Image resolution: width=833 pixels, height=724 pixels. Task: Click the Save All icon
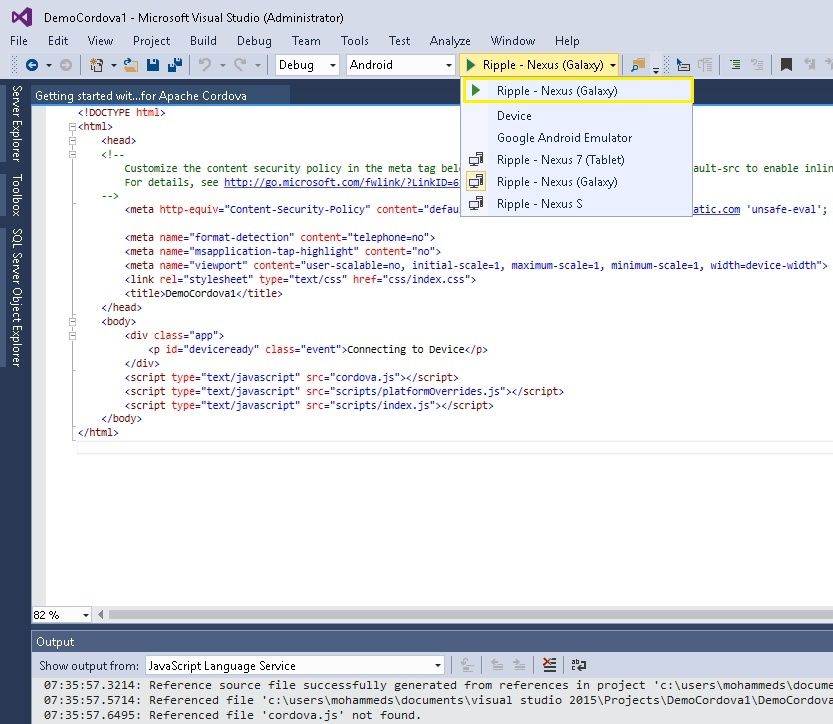pyautogui.click(x=175, y=65)
